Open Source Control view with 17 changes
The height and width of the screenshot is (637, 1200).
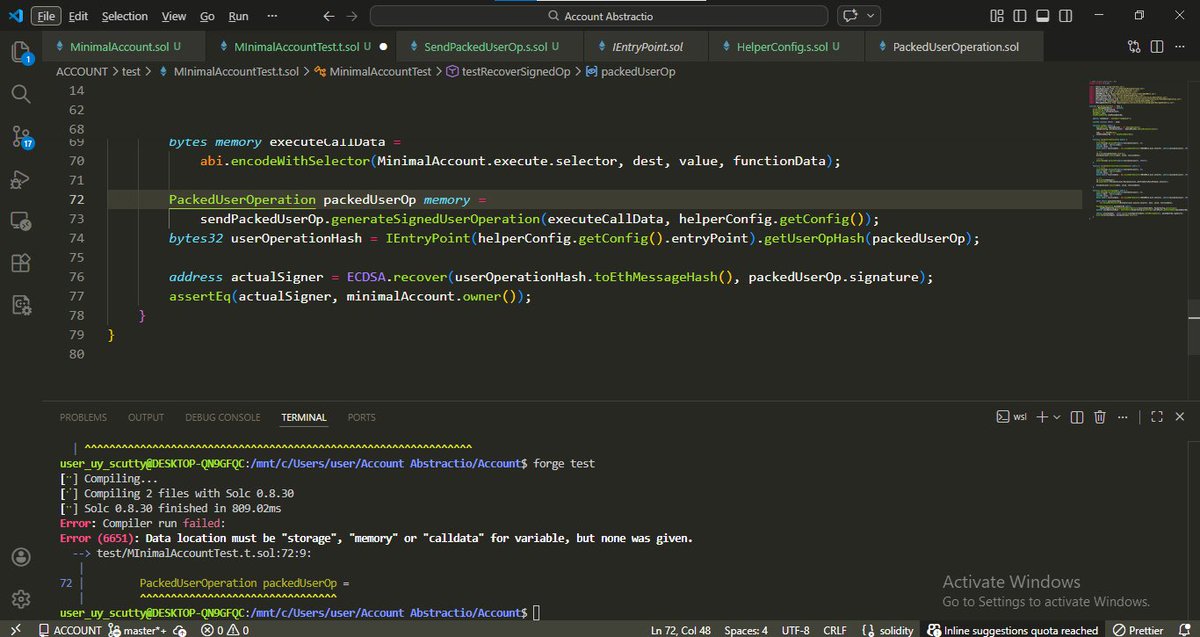[x=20, y=137]
